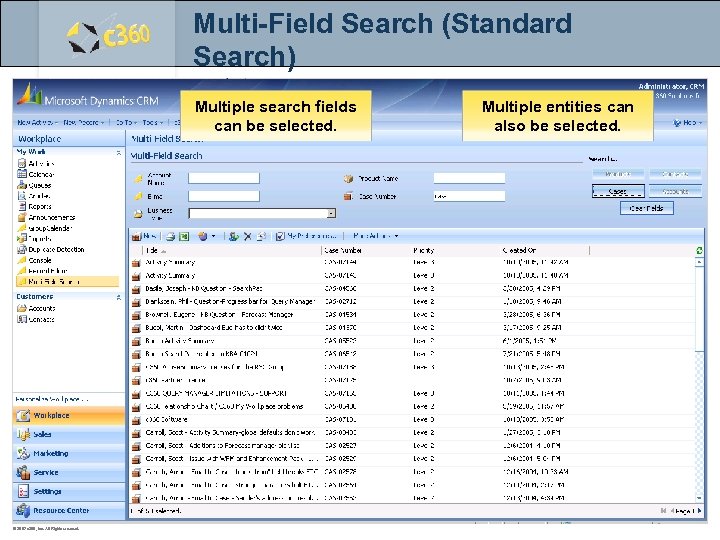Click the Product Name input field
The image size is (720, 540).
tap(469, 178)
